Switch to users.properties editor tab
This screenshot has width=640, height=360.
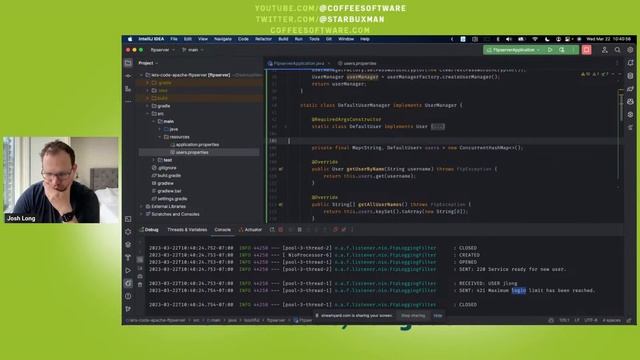click(x=357, y=64)
